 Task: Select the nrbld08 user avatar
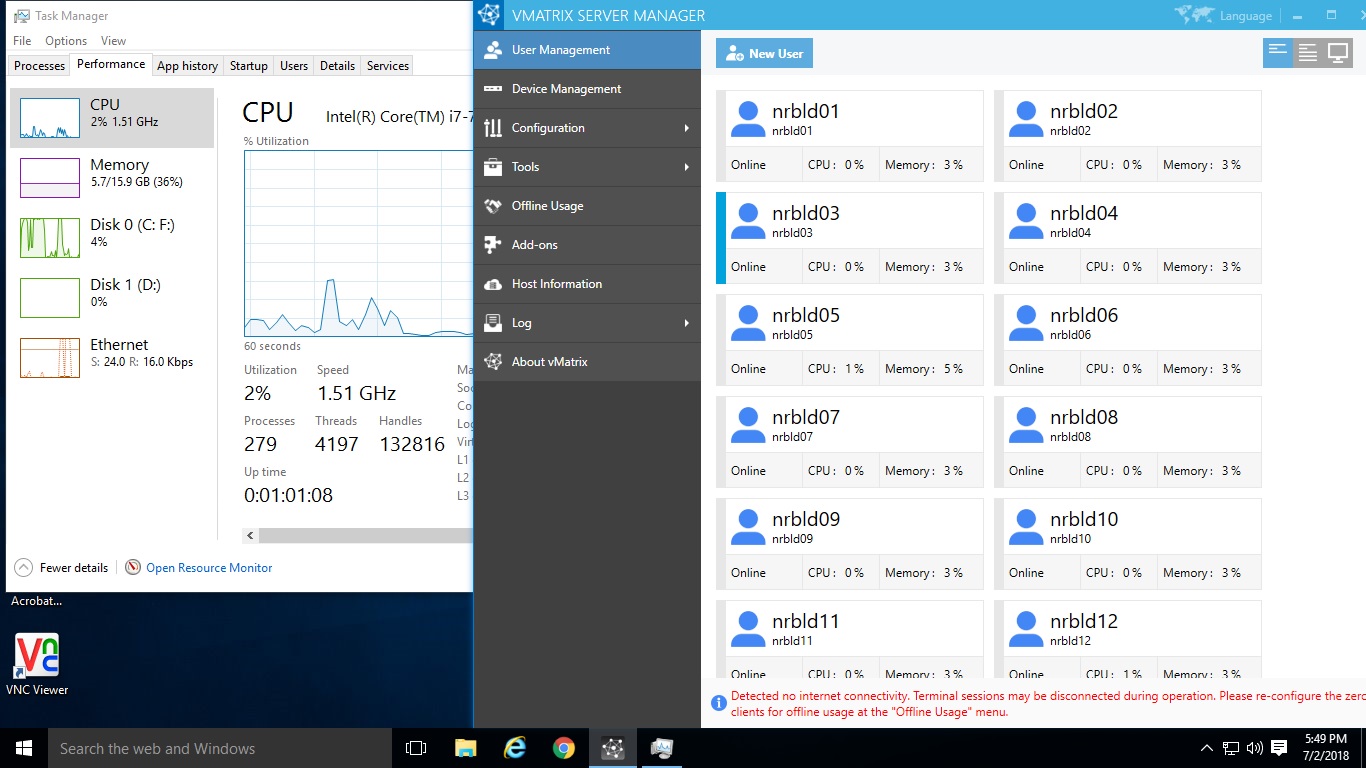[1026, 425]
